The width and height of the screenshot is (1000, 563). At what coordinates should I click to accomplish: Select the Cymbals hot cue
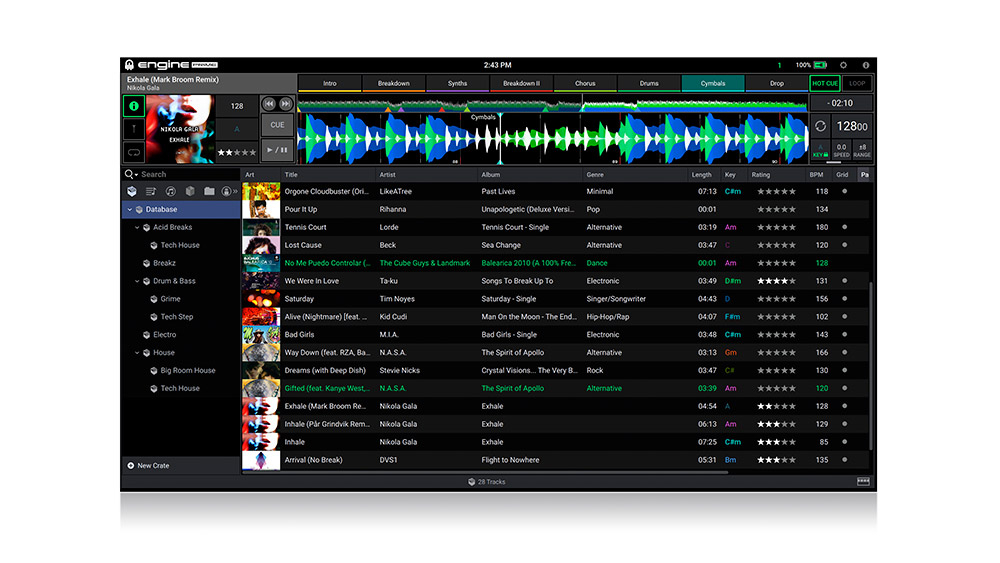click(712, 84)
